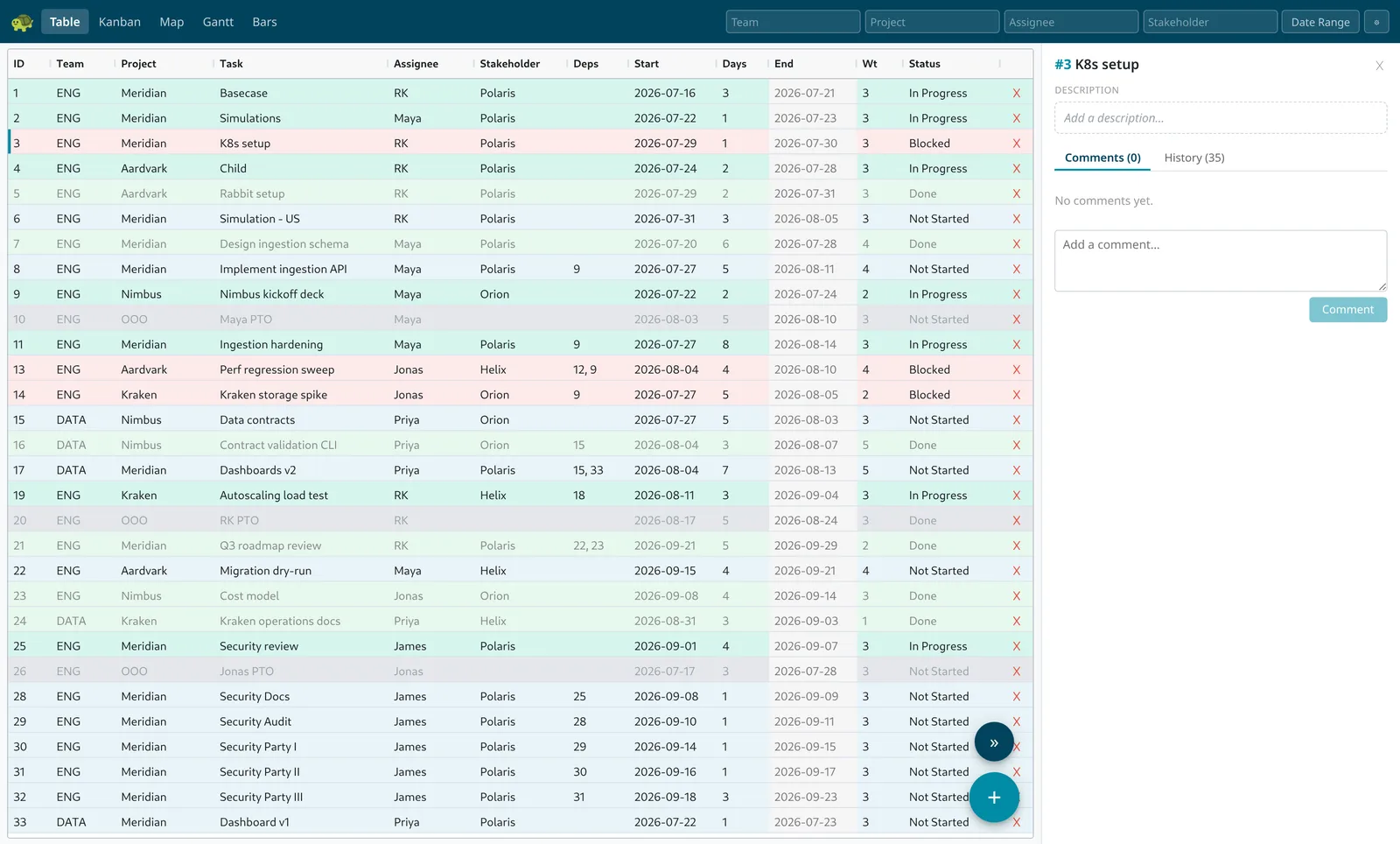Open the Gantt view
The height and width of the screenshot is (844, 1400).
click(x=218, y=22)
